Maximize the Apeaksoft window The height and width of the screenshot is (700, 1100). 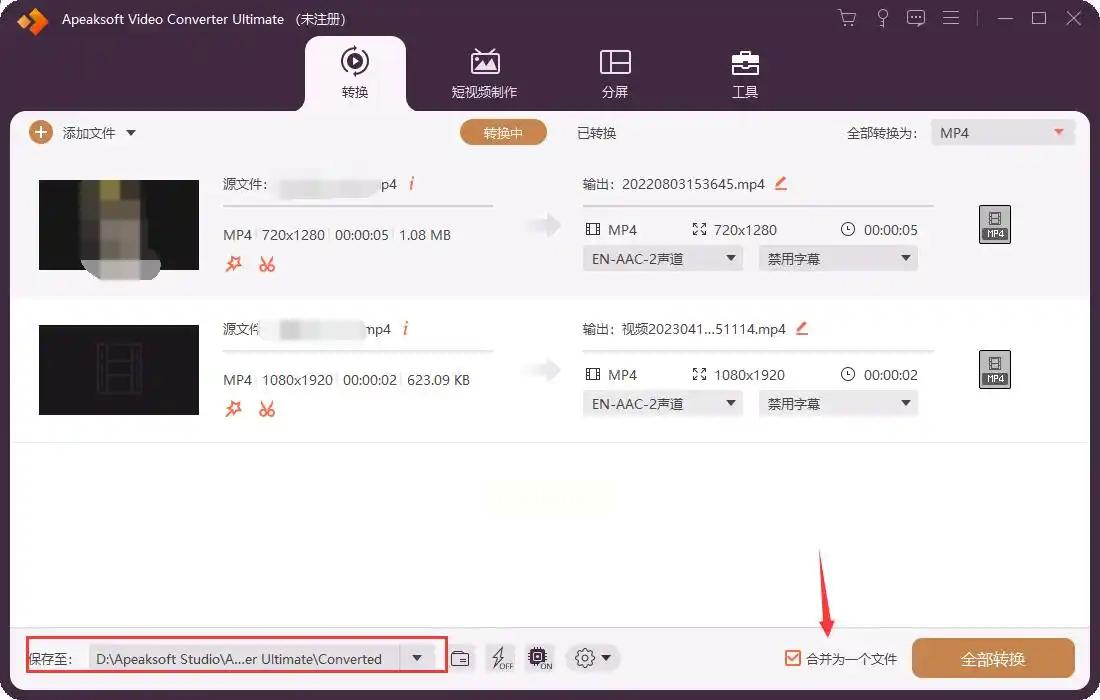1039,18
